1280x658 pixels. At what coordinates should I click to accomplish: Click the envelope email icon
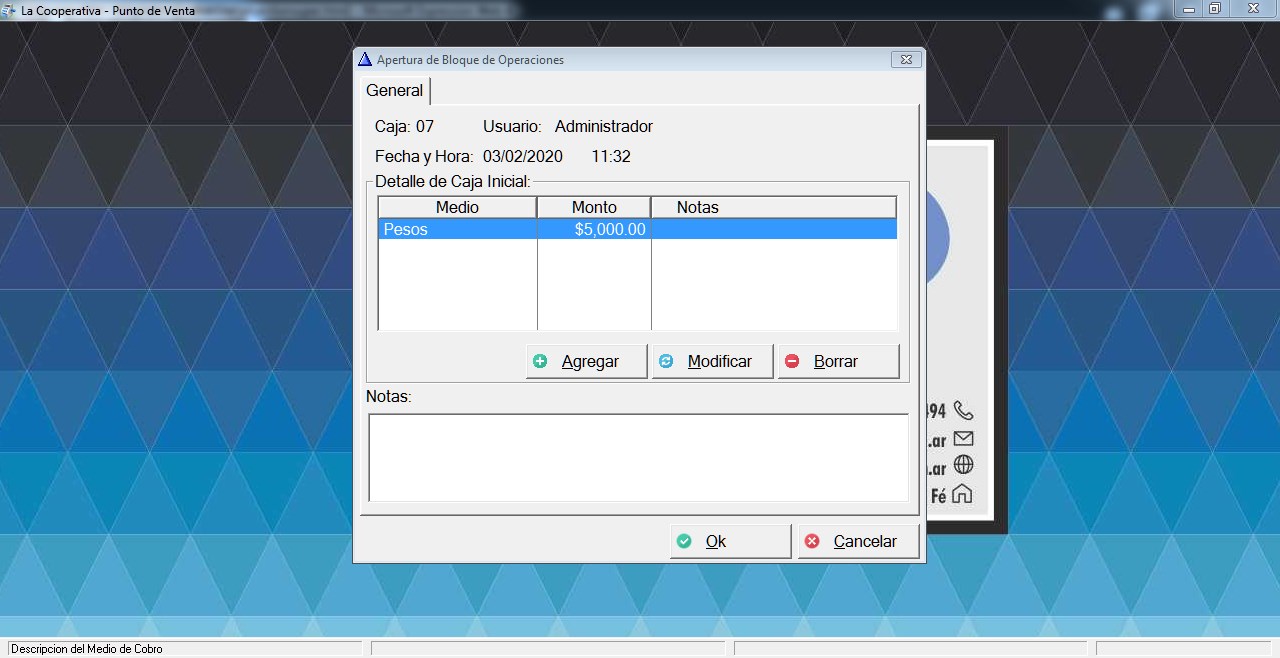click(963, 439)
